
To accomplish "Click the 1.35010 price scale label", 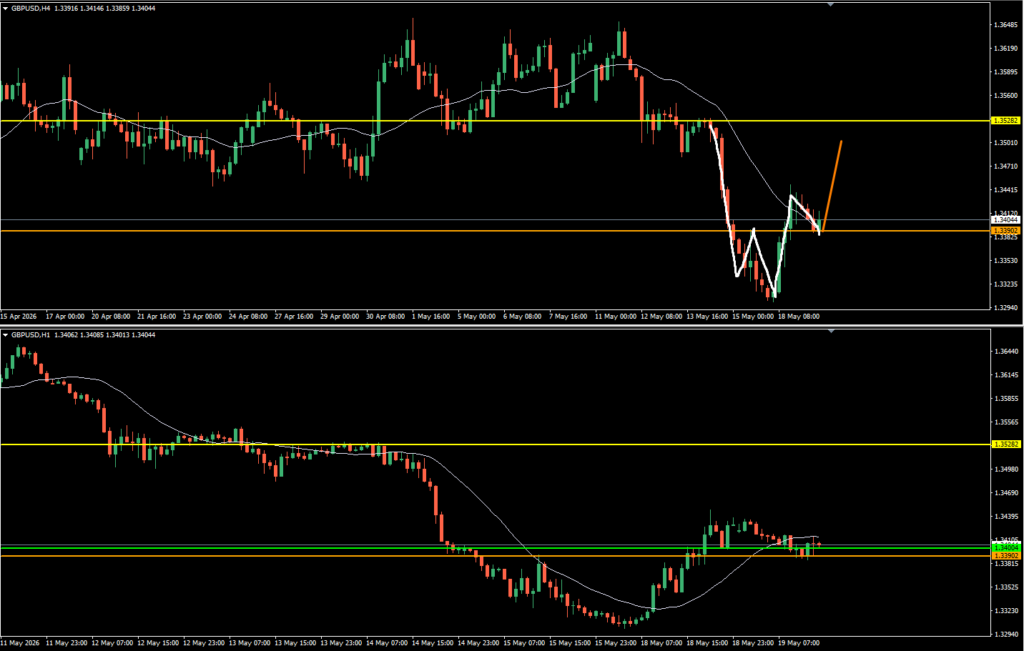I will 1004,143.
